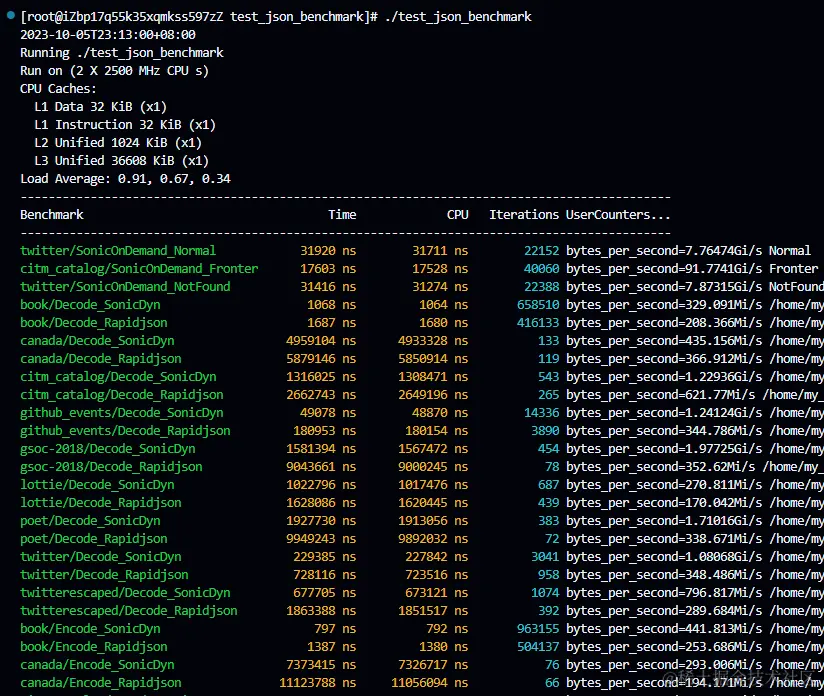Select bytes_per_second=796.817Mi/s counter
Image resolution: width=824 pixels, height=696 pixels.
(x=664, y=593)
